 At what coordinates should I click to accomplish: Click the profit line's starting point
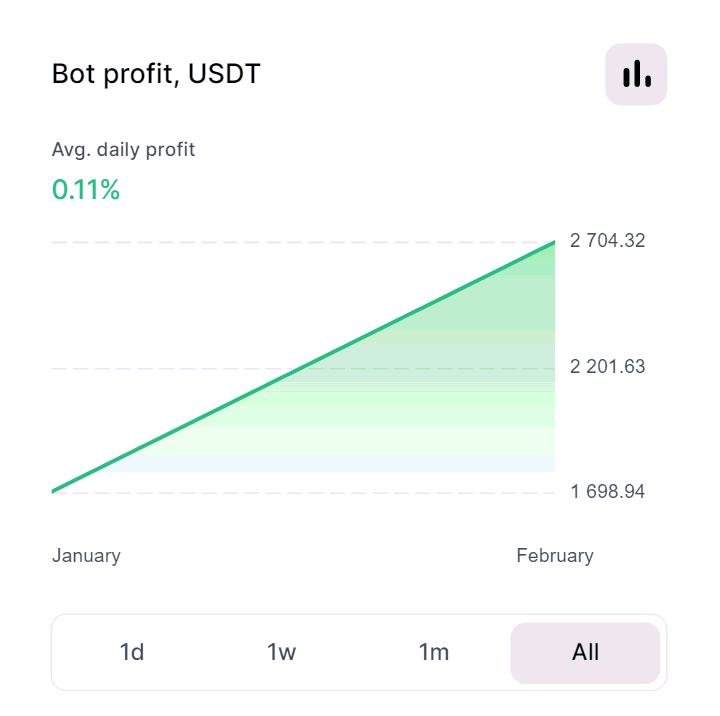[54, 491]
